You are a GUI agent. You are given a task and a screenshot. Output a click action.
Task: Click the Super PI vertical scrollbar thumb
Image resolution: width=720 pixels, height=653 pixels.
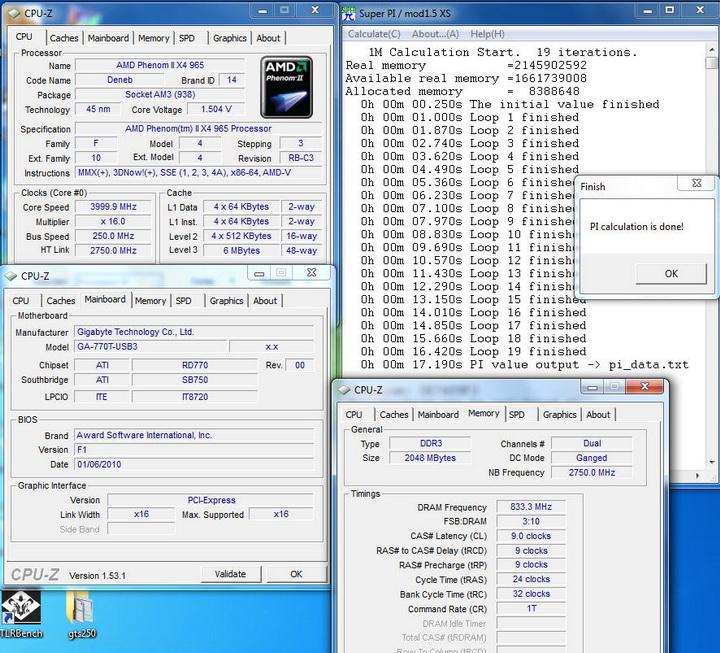coord(712,63)
